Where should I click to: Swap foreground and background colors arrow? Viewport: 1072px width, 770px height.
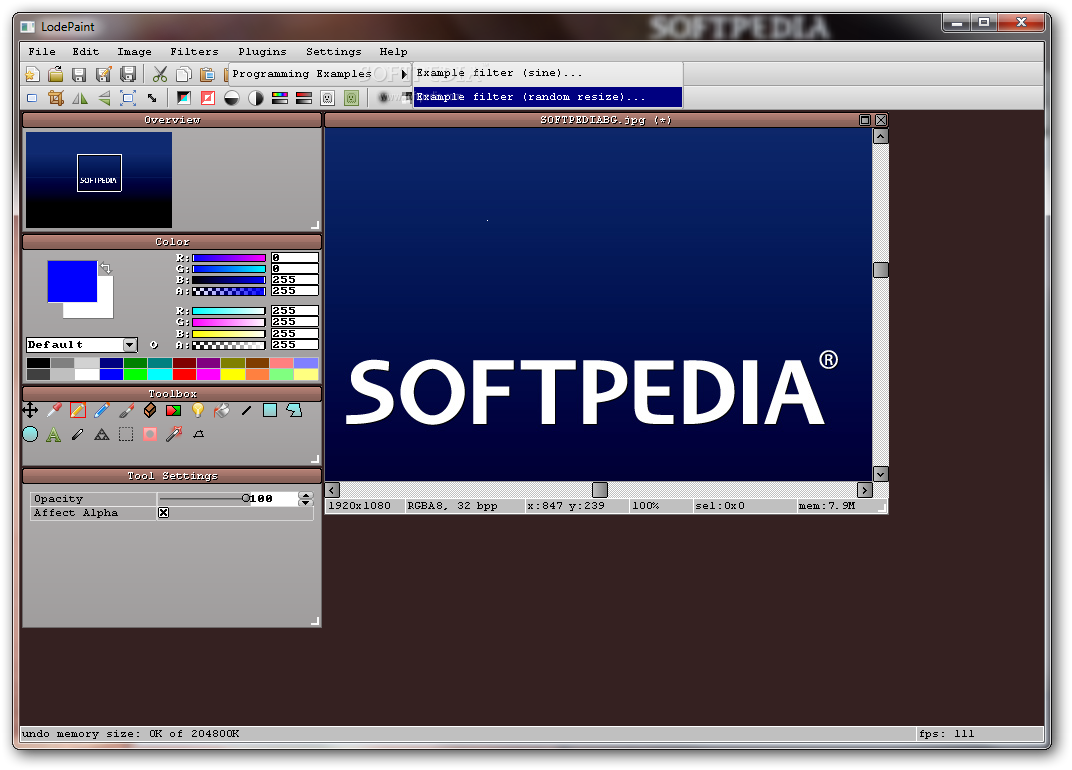[x=106, y=268]
